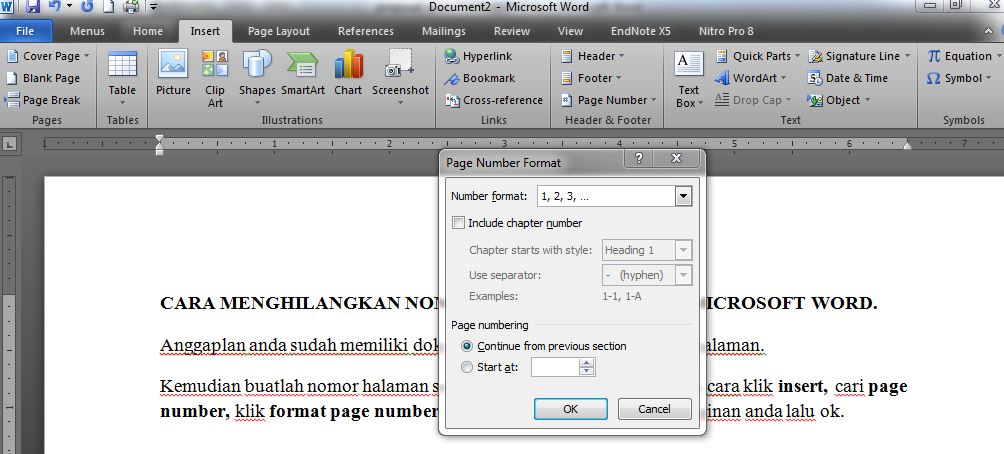Open the Header menu
The height and width of the screenshot is (454, 1004).
(592, 56)
